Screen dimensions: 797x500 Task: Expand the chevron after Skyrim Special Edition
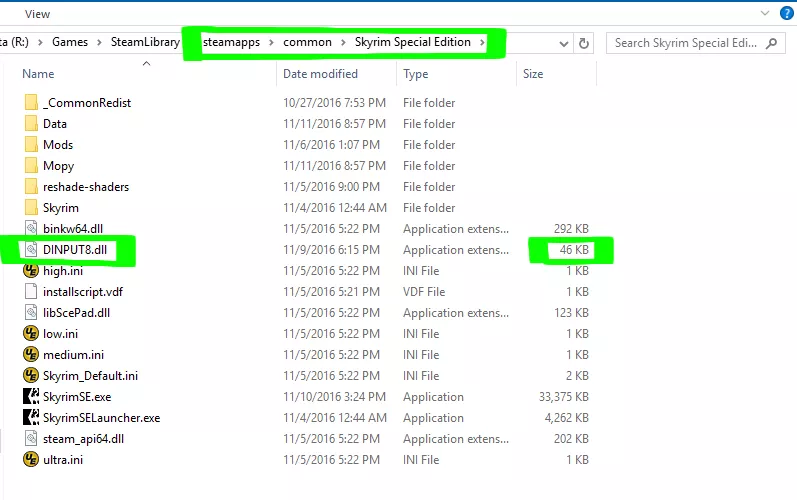coord(482,42)
